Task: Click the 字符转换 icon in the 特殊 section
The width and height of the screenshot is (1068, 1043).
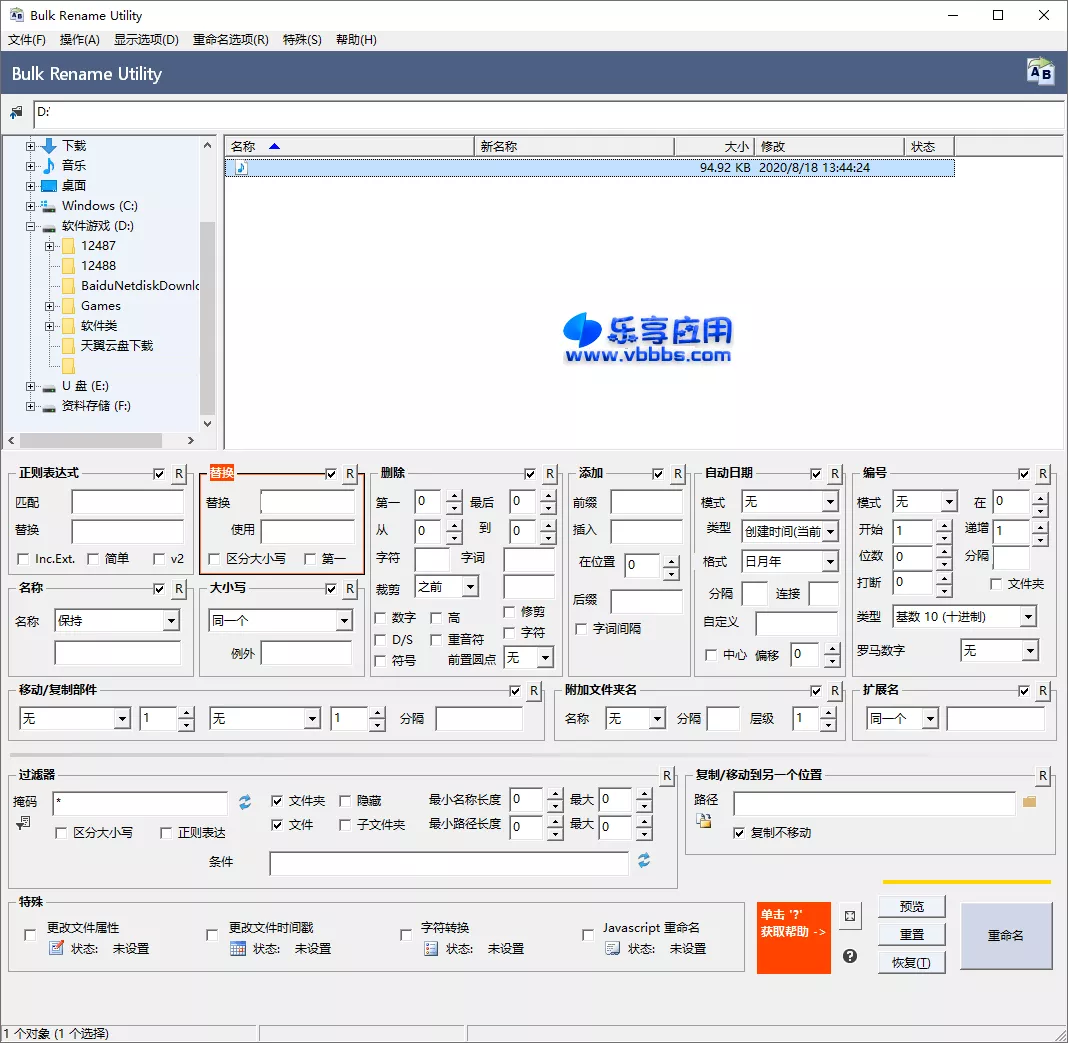Action: 430,947
